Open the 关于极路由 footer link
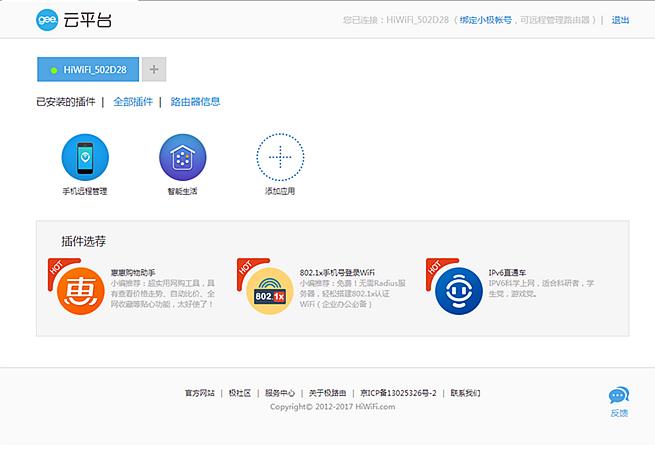This screenshot has height=469, width=655. [328, 393]
